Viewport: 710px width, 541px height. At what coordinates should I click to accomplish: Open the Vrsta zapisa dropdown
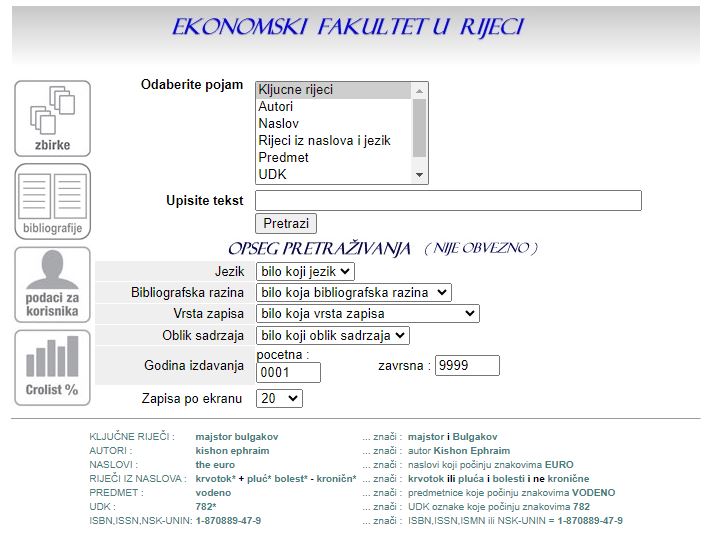(x=367, y=314)
